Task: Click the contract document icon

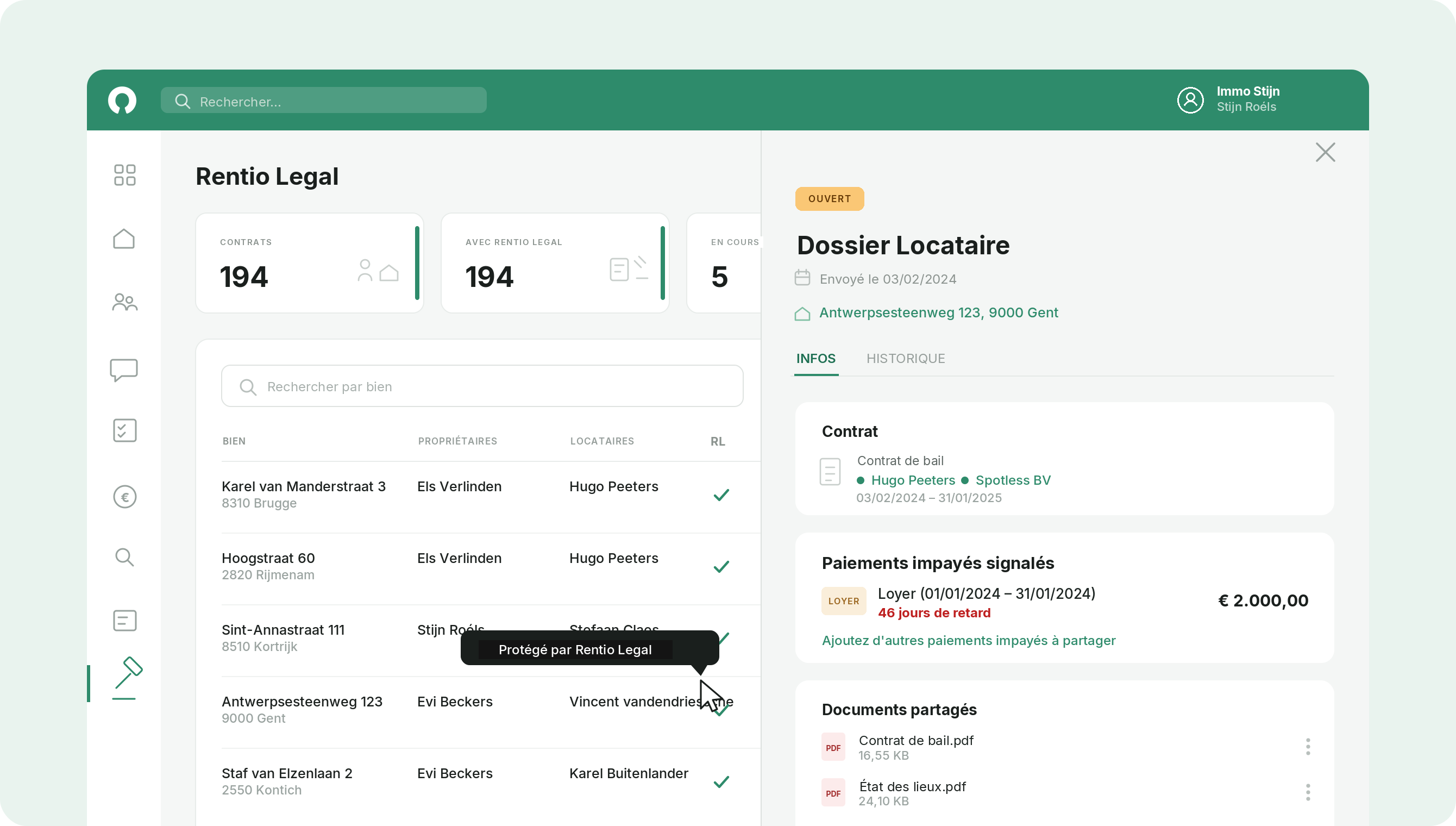Action: [x=830, y=472]
